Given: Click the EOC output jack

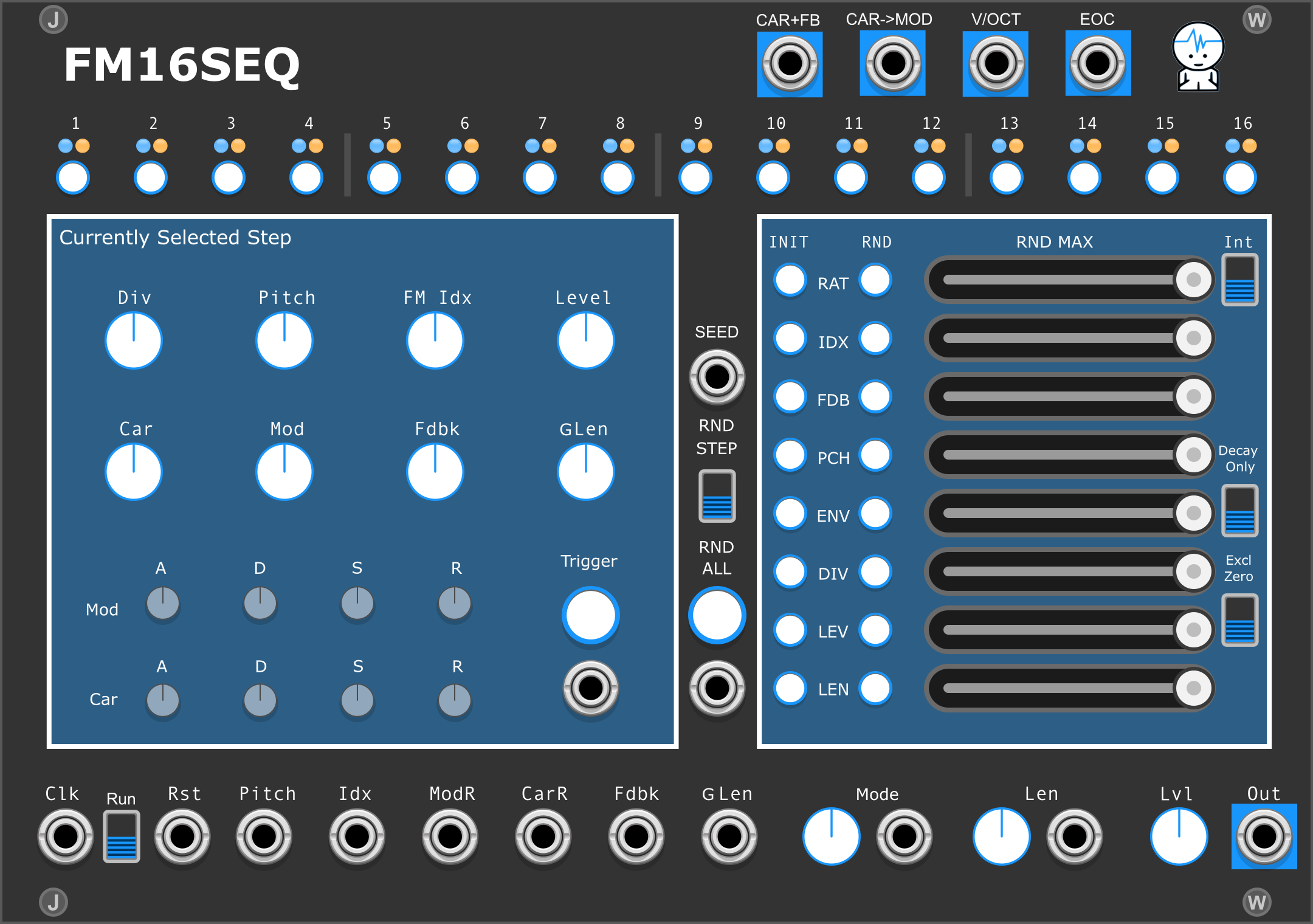Looking at the screenshot, I should (1098, 64).
